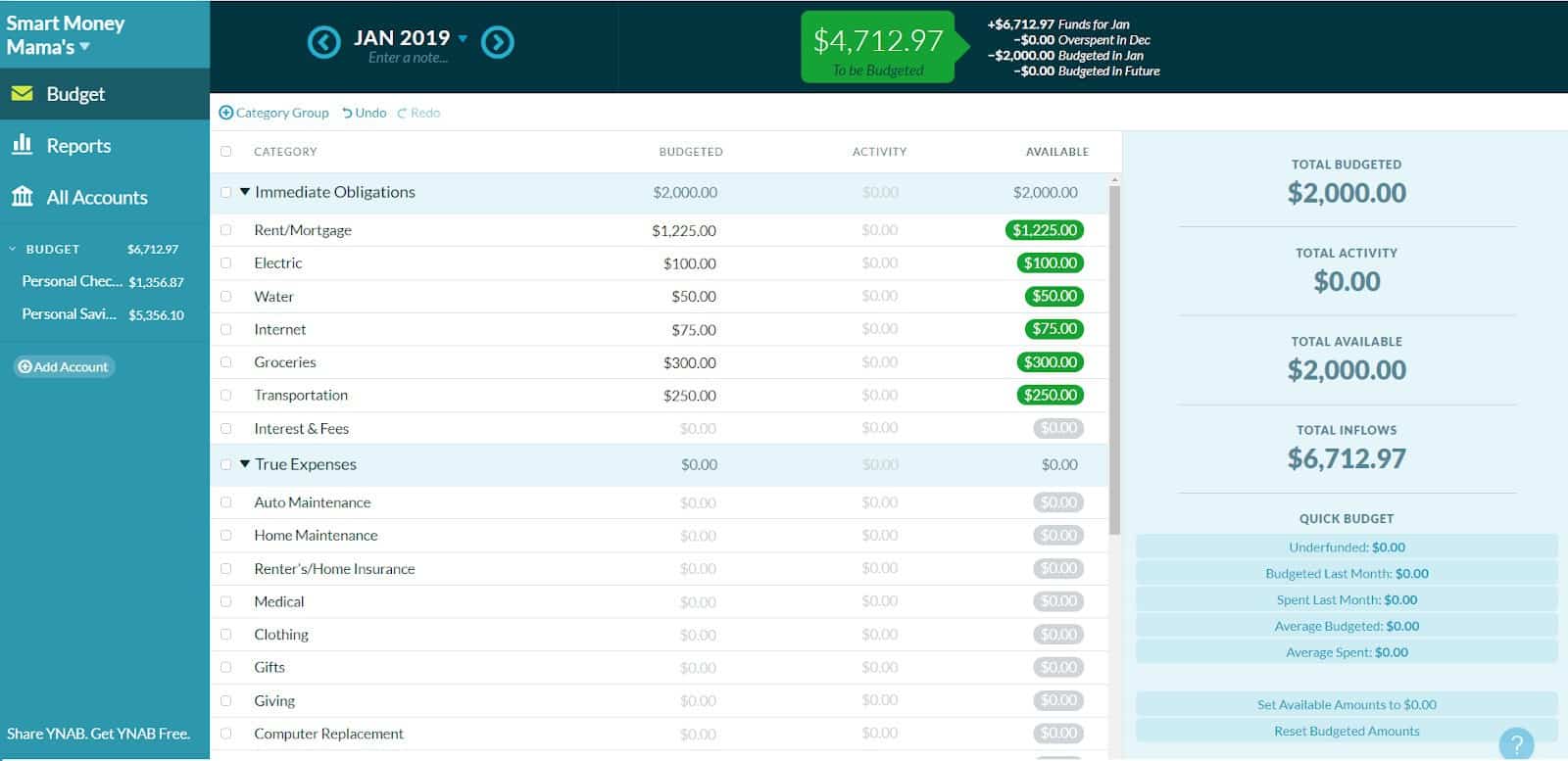
Task: Click the Renter's/Home Insurance category name
Action: (x=334, y=569)
